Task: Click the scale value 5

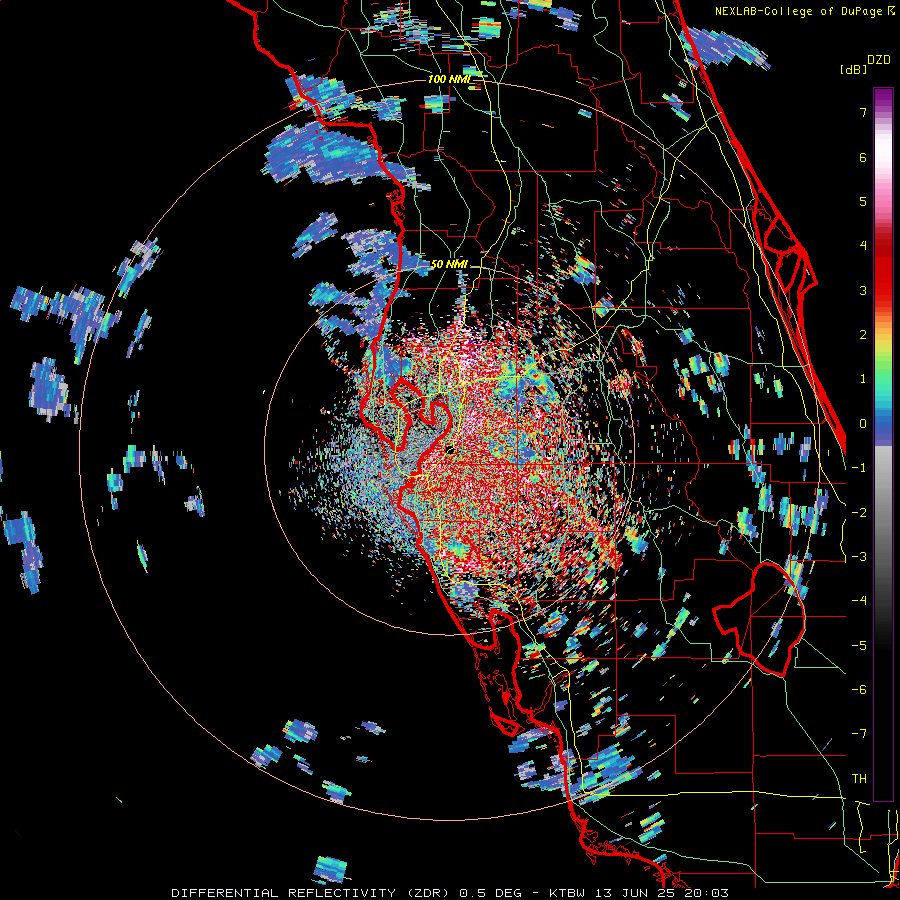Action: point(863,201)
